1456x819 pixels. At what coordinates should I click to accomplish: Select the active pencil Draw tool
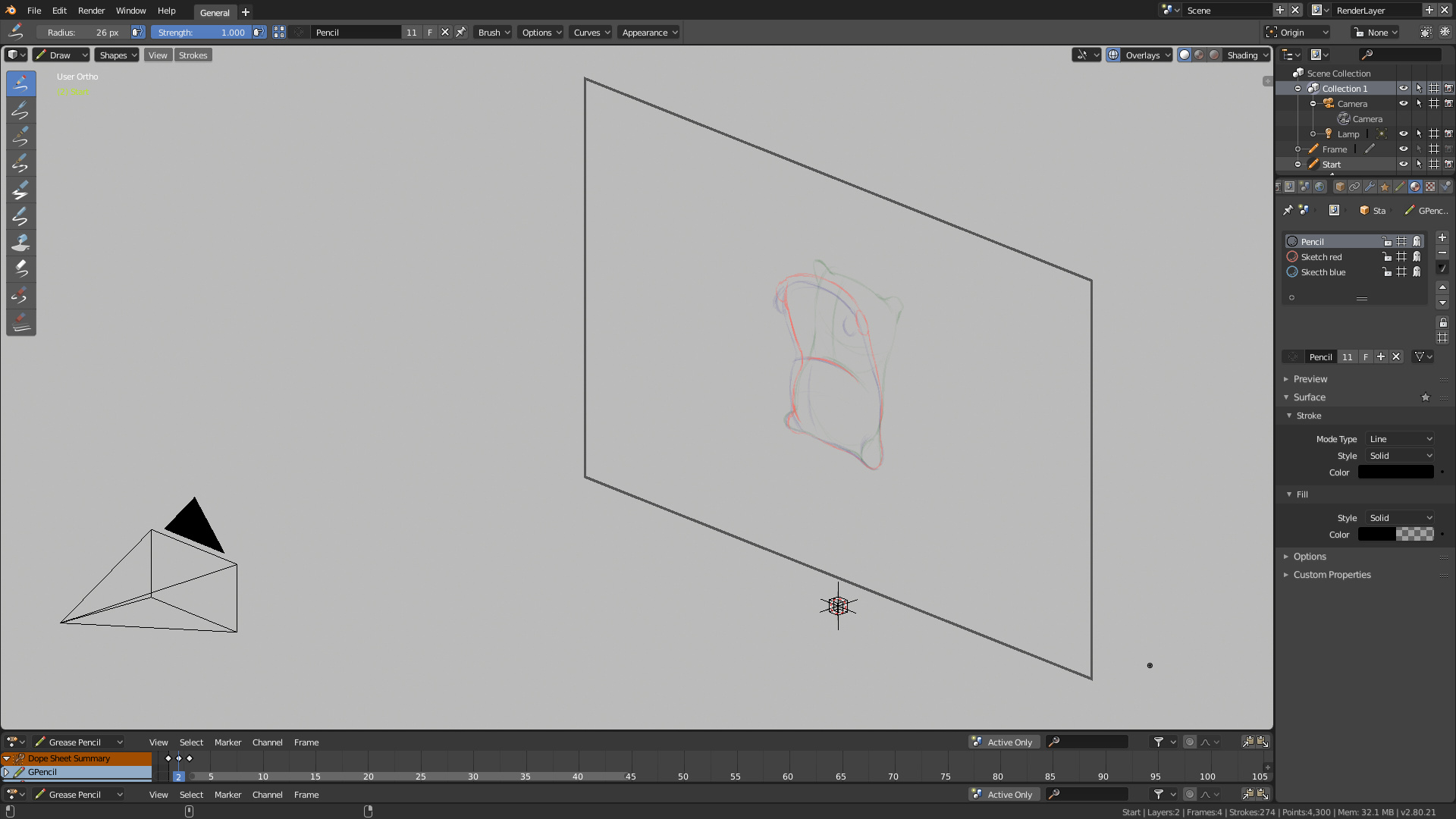tap(20, 83)
